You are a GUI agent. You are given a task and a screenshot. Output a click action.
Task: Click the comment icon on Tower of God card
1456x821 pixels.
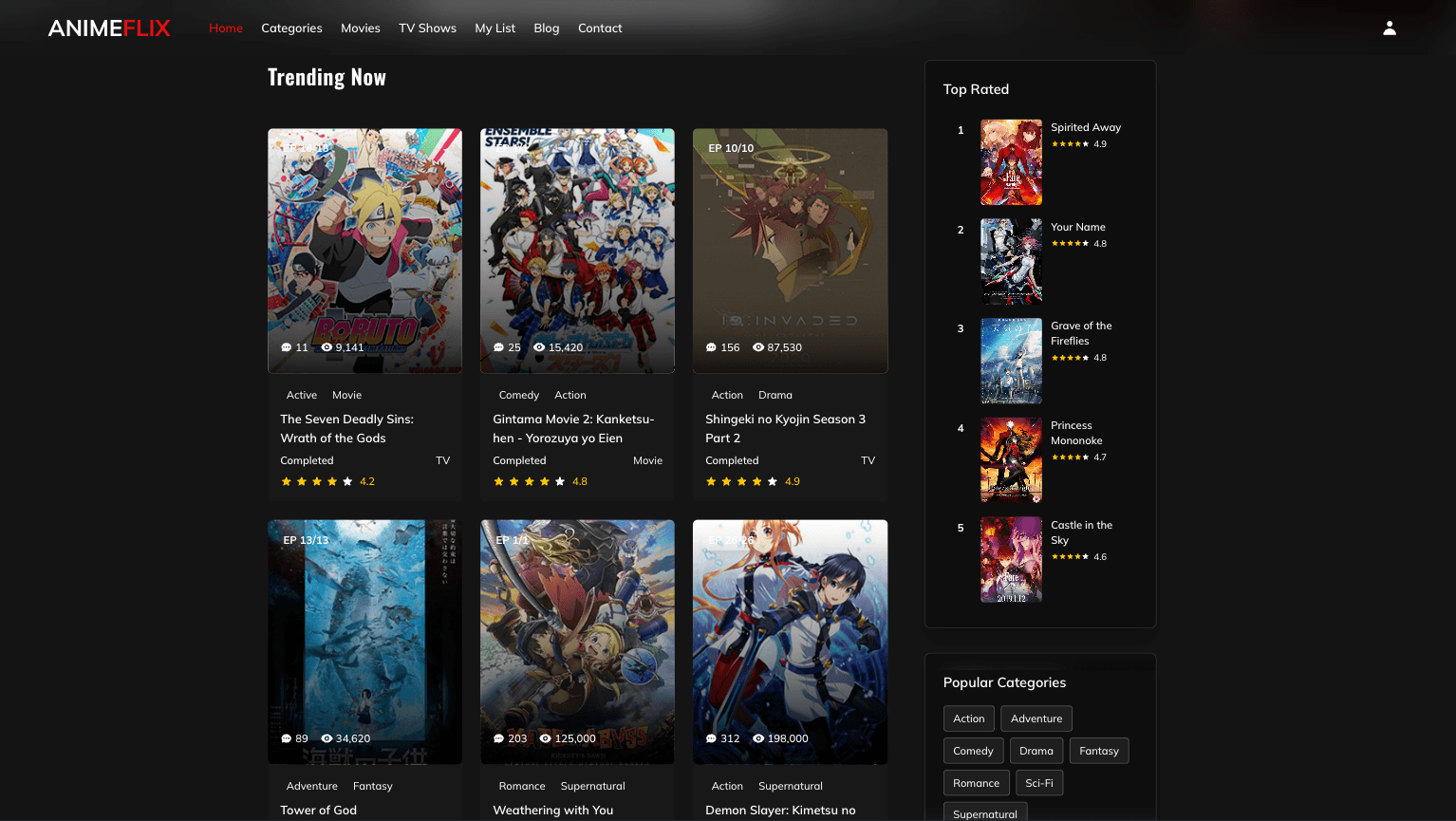coord(286,738)
